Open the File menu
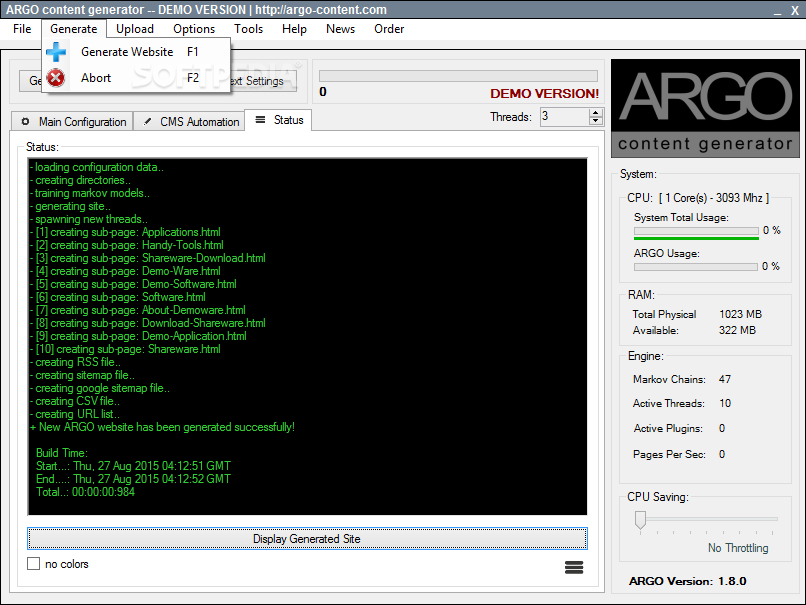 (22, 29)
